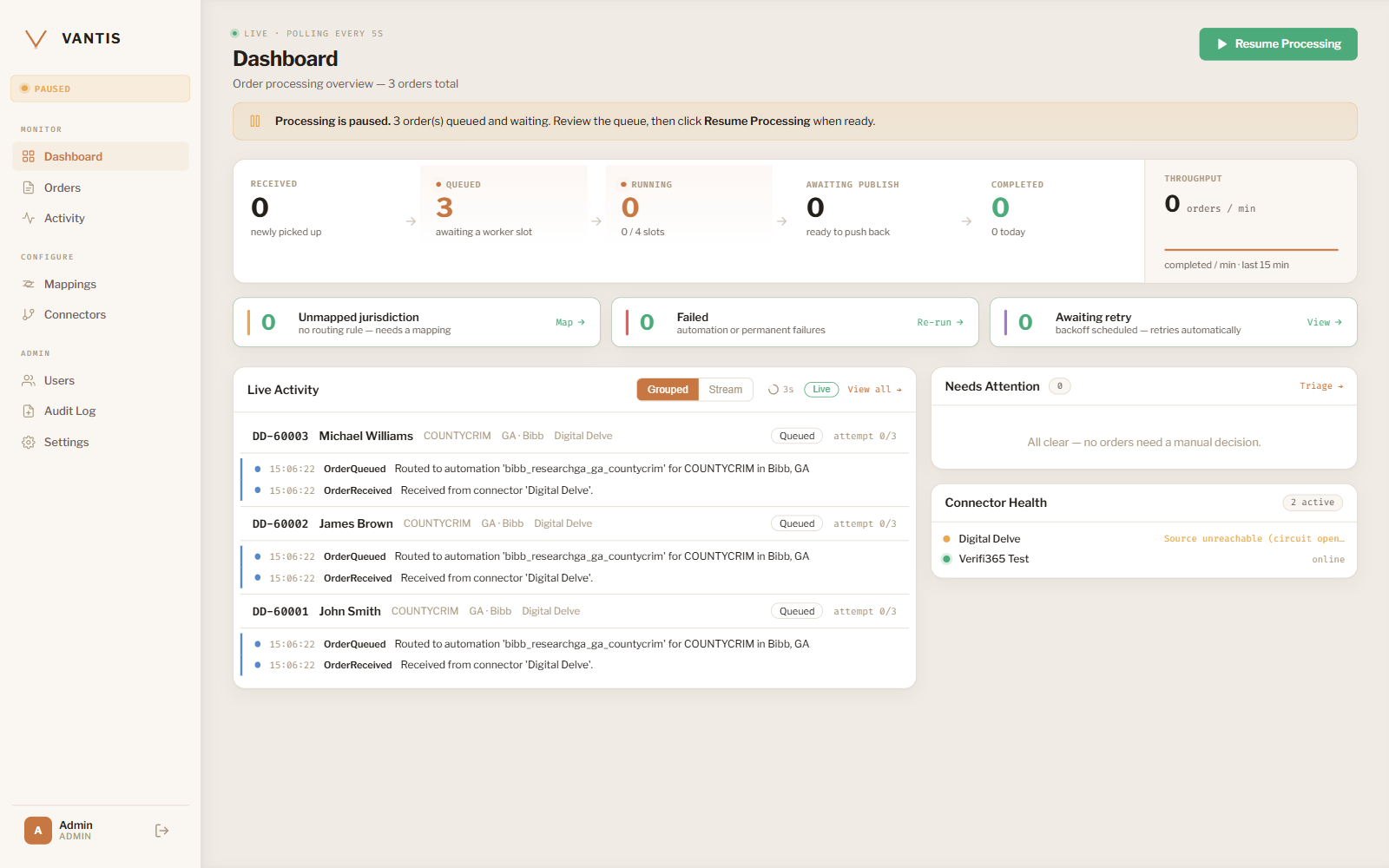Open Connectors branch icon
The image size is (1389, 868).
(x=29, y=314)
